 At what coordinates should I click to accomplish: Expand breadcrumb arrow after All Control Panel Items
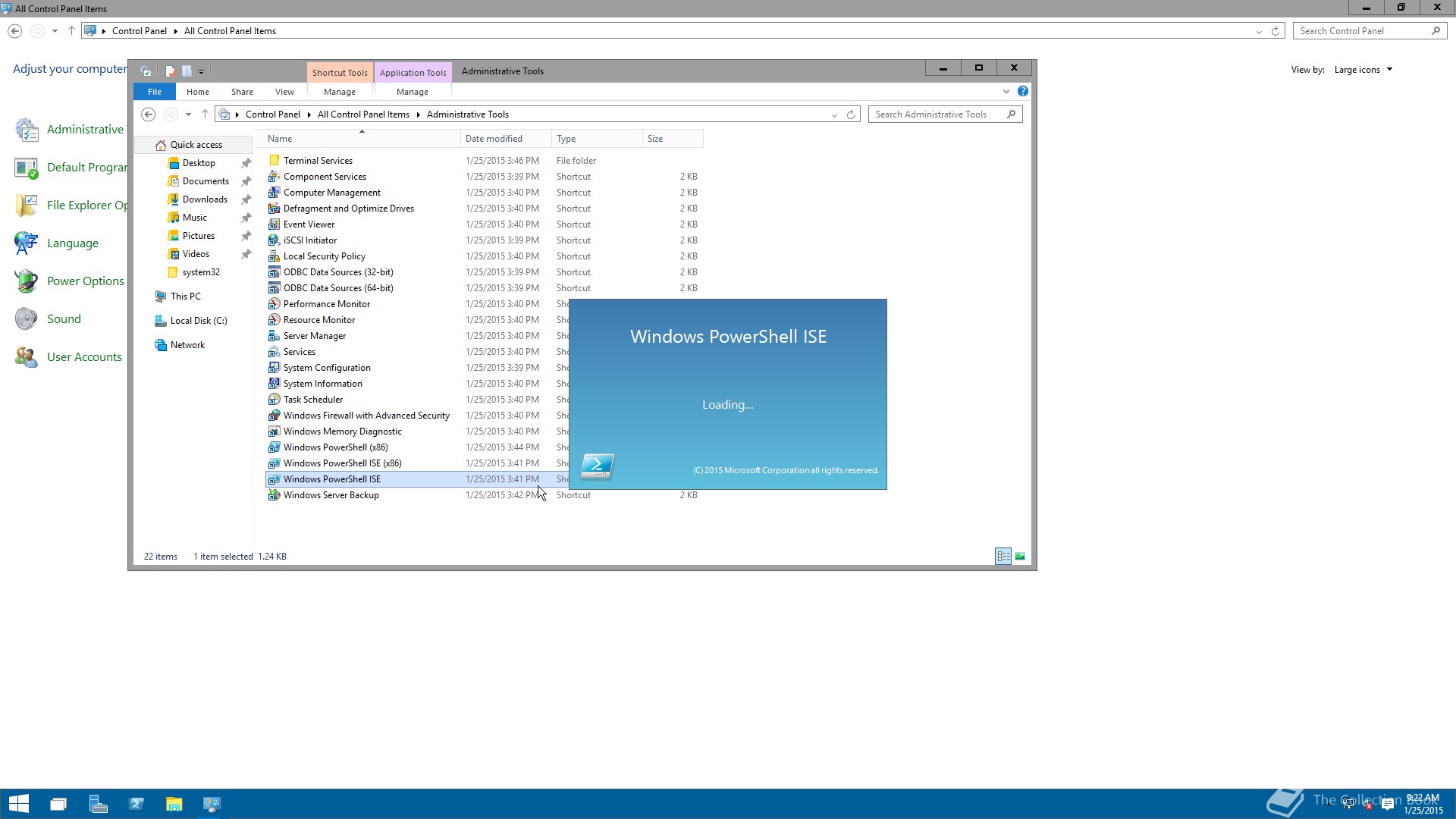418,115
